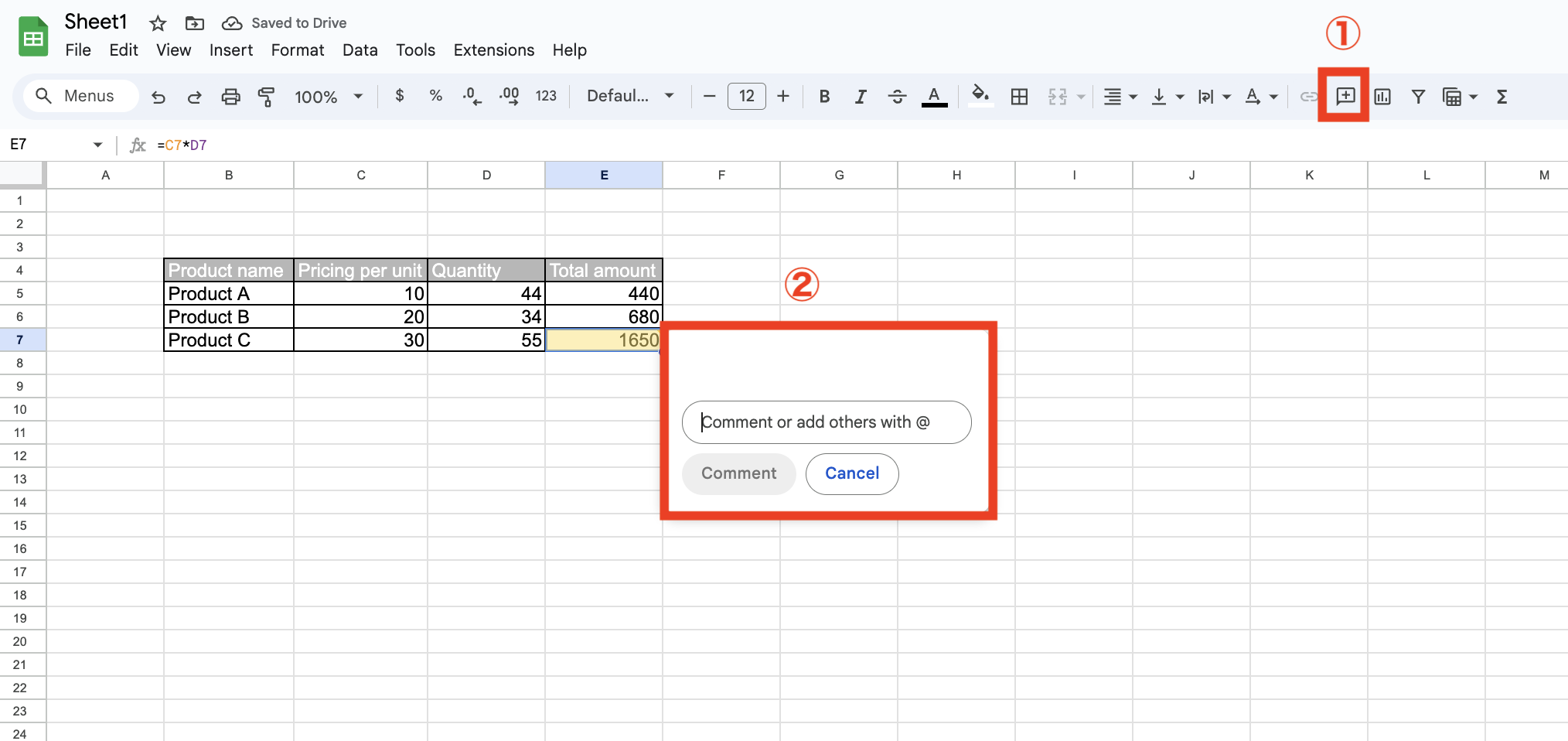The width and height of the screenshot is (1568, 741).
Task: Toggle strikethrough formatting
Action: coord(896,96)
